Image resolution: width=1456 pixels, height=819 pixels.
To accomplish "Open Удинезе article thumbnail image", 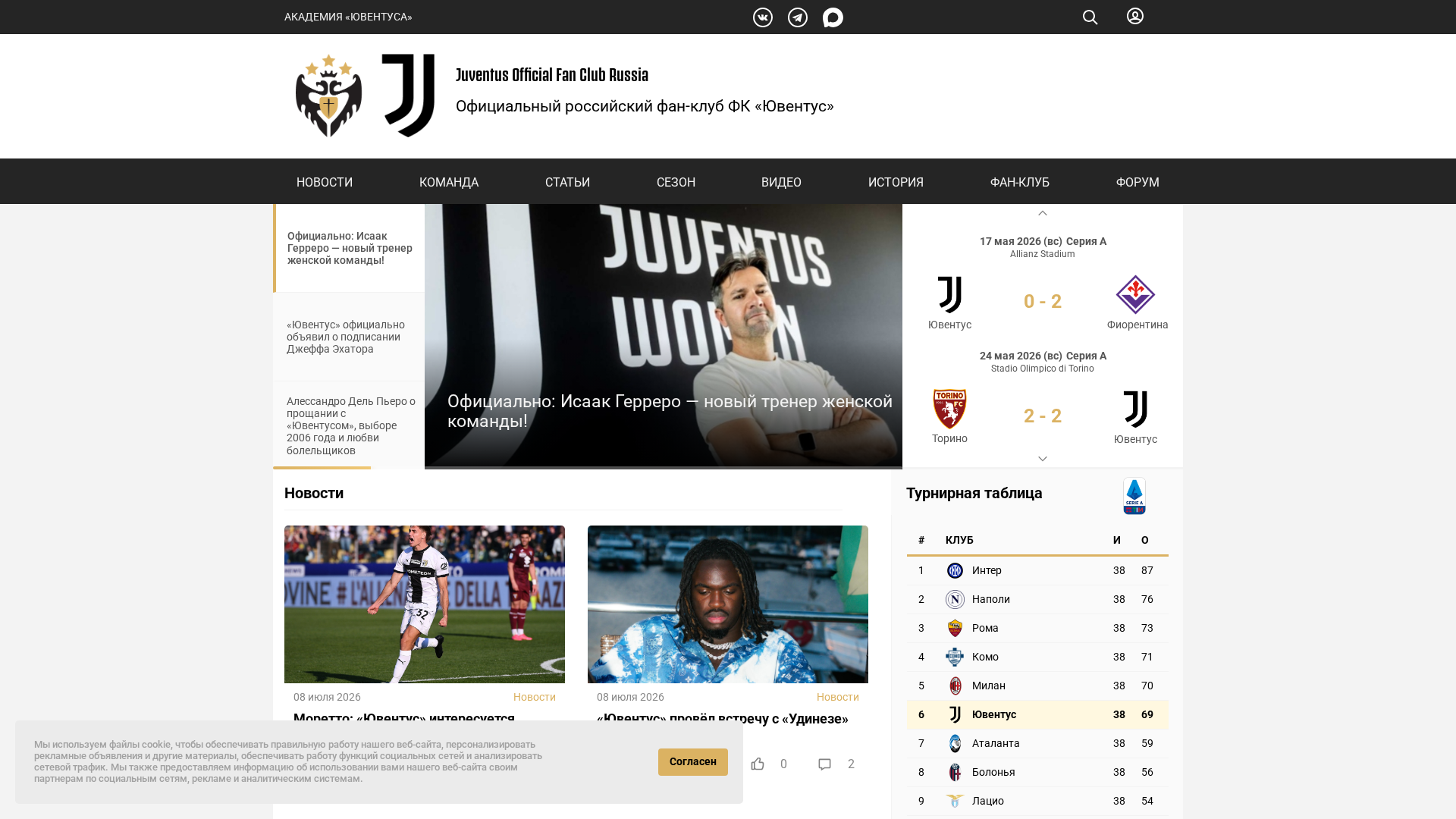I will pyautogui.click(x=728, y=604).
